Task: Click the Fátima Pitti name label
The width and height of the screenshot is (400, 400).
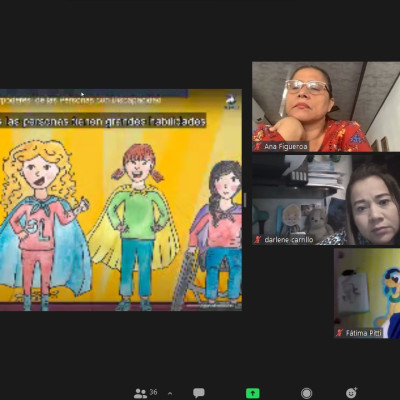Action: point(364,333)
